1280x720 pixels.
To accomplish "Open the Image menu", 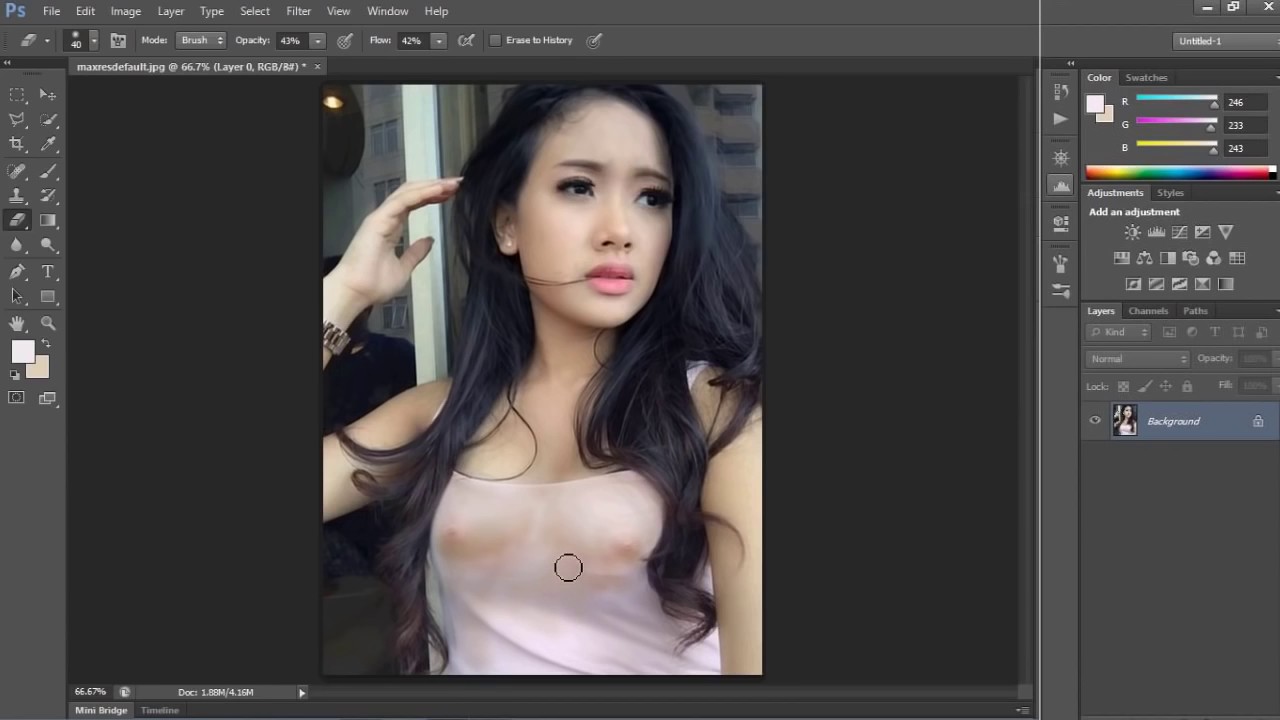I will pyautogui.click(x=125, y=11).
